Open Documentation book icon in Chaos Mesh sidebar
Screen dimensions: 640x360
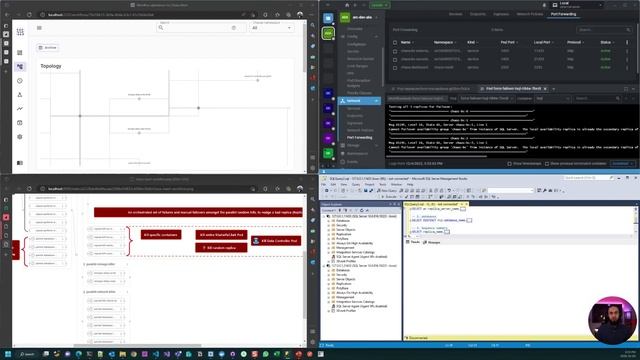(x=20, y=163)
